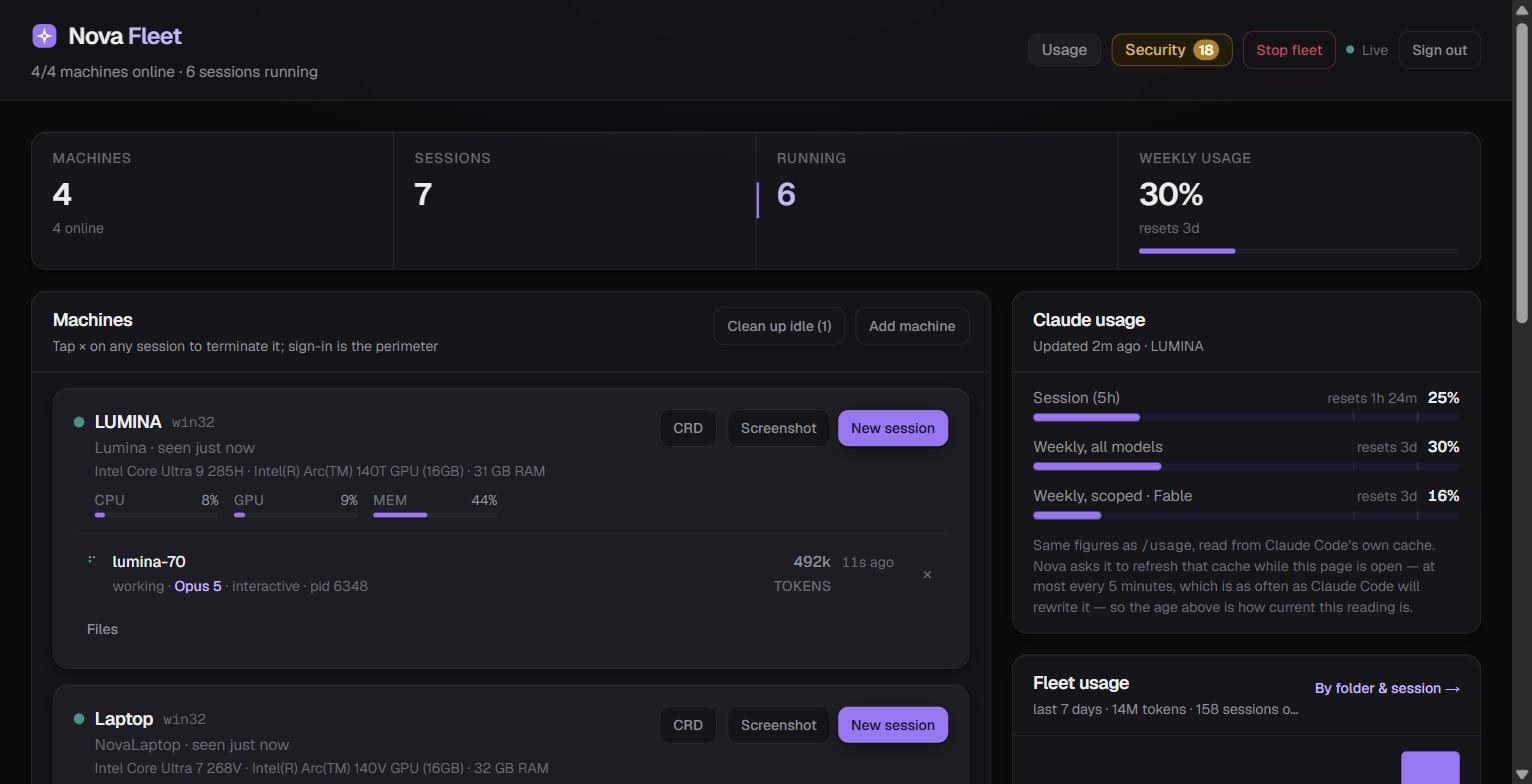This screenshot has height=784, width=1532.
Task: Select the Running stat card showing 6
Action: click(936, 201)
